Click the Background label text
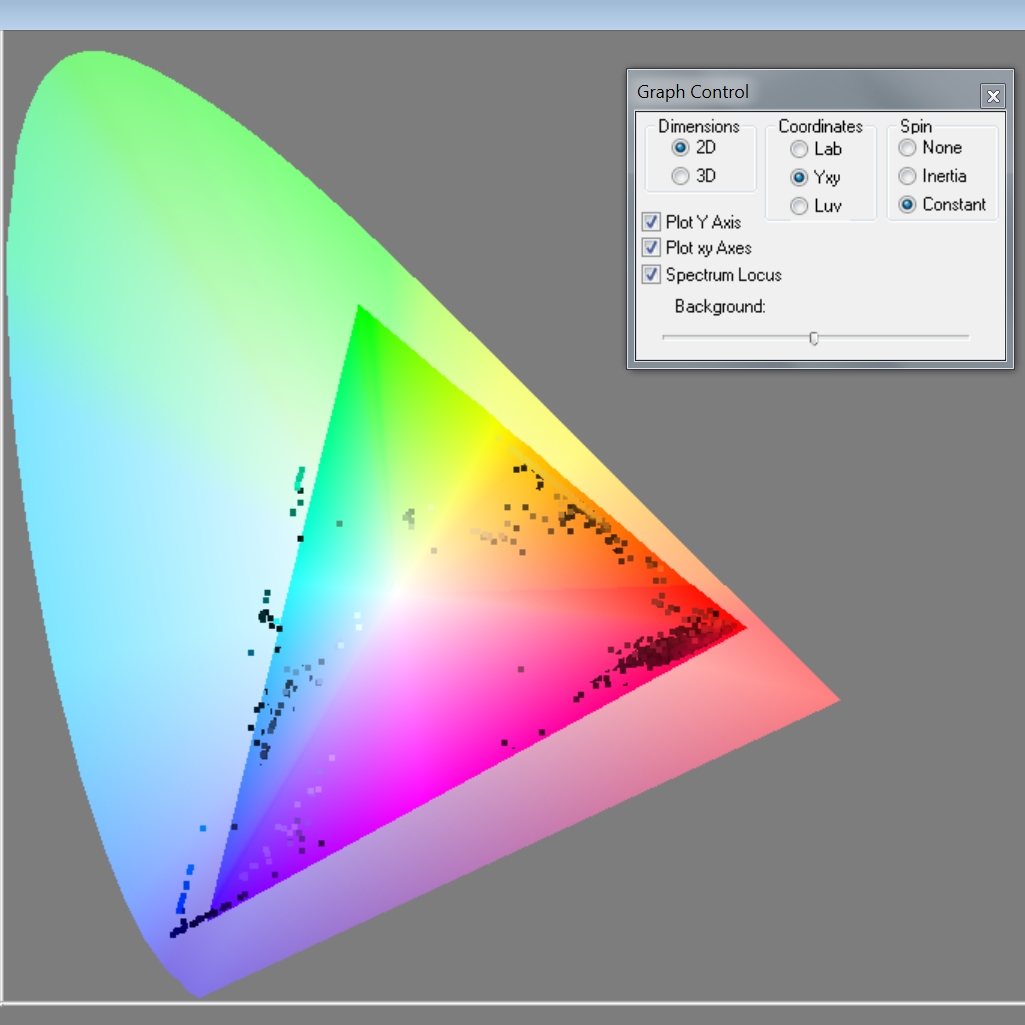Image resolution: width=1025 pixels, height=1025 pixels. (x=720, y=307)
